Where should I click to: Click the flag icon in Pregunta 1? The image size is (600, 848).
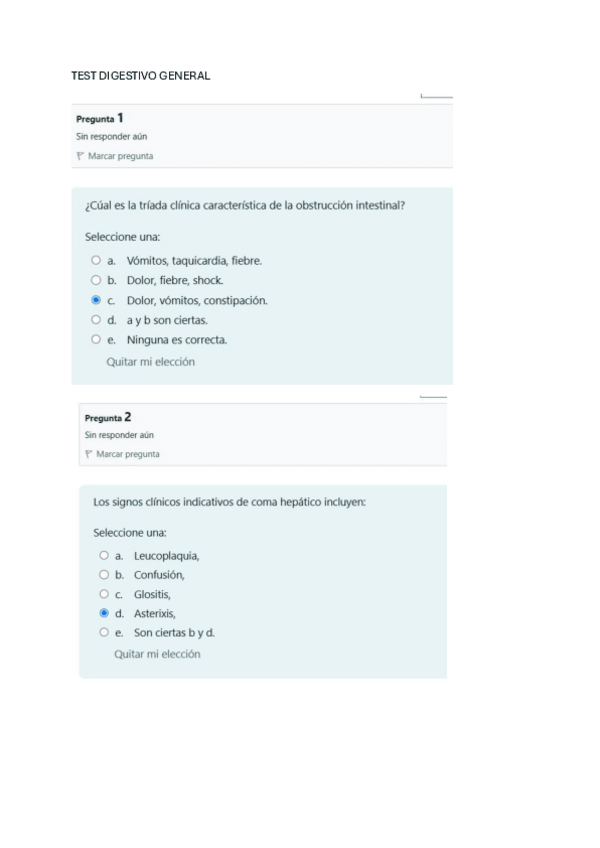pos(80,156)
